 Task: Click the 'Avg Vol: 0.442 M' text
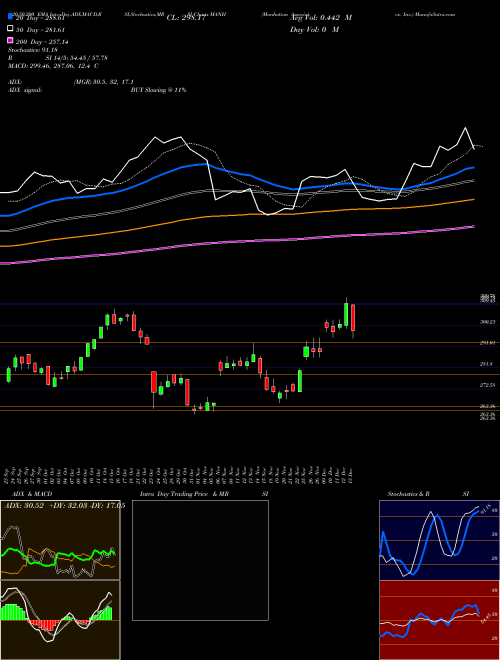[320, 18]
